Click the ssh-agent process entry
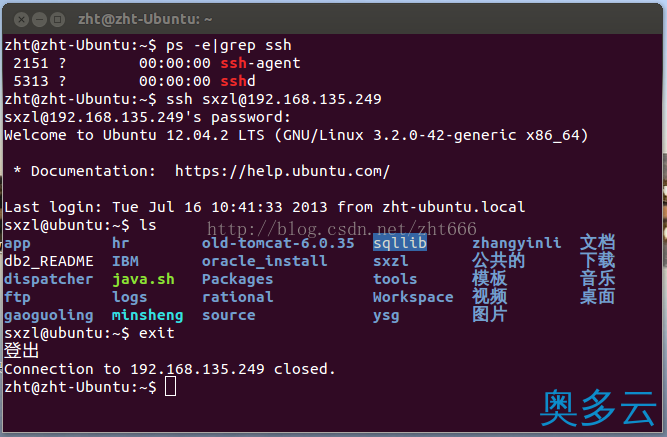Screen dimensions: 667x437 260,63
